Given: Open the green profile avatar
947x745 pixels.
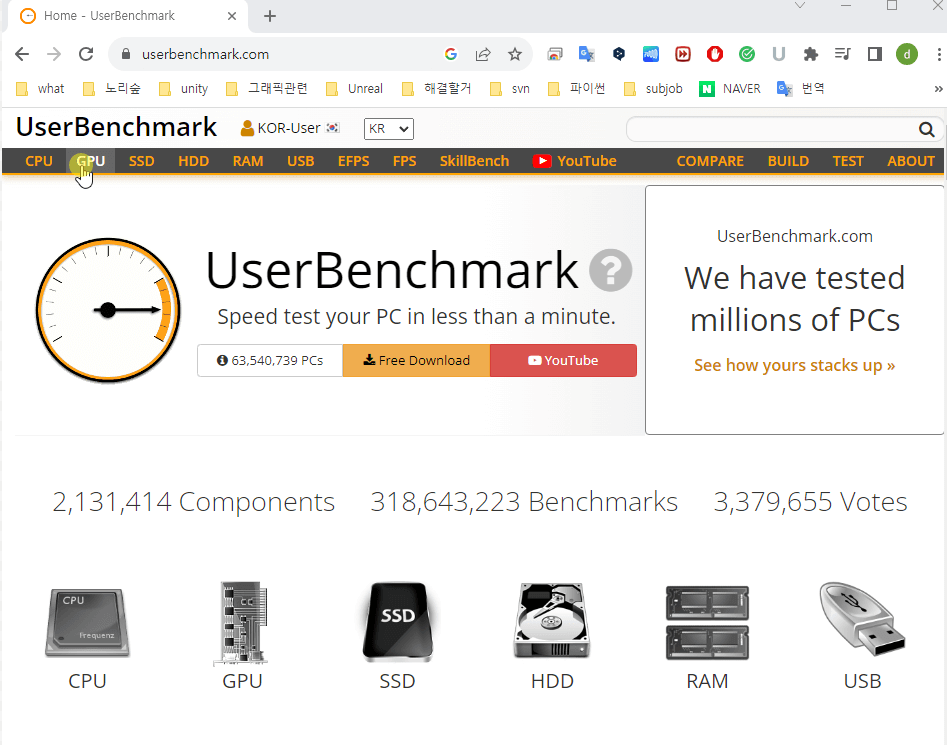Looking at the screenshot, I should tap(907, 54).
